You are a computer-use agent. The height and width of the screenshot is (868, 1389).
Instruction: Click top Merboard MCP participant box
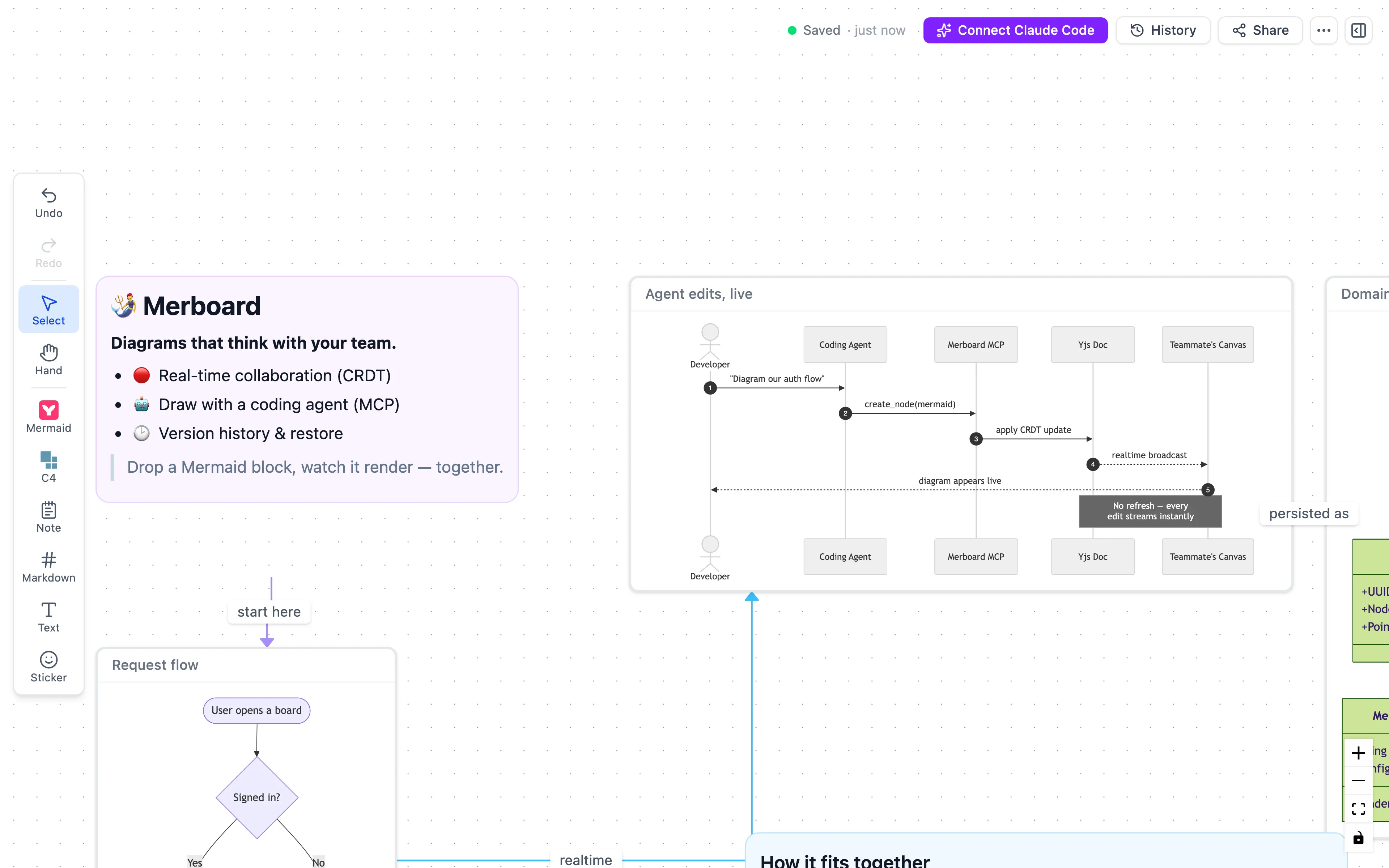coord(976,344)
